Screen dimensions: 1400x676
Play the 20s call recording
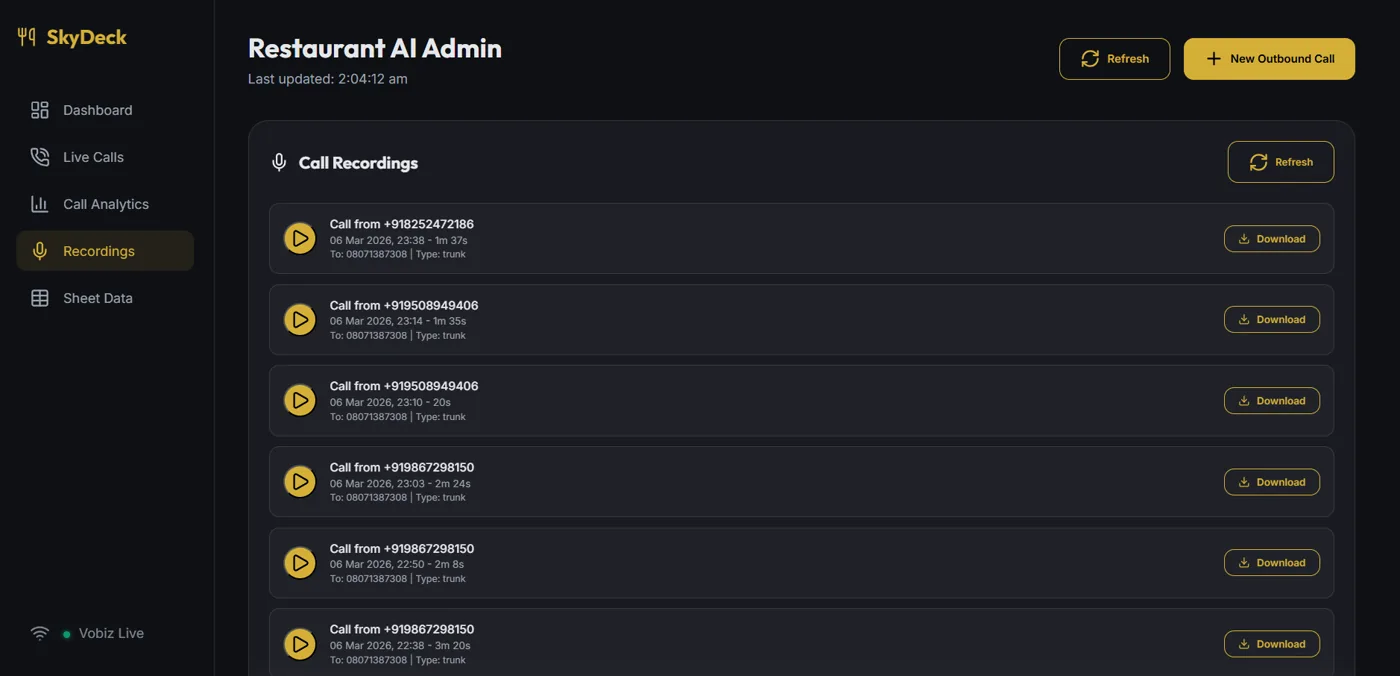coord(300,401)
